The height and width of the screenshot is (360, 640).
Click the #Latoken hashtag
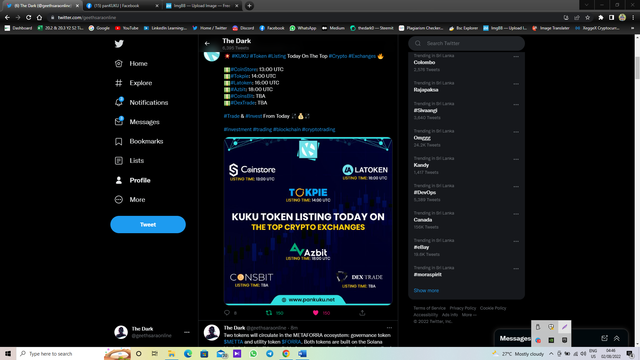pyautogui.click(x=242, y=82)
